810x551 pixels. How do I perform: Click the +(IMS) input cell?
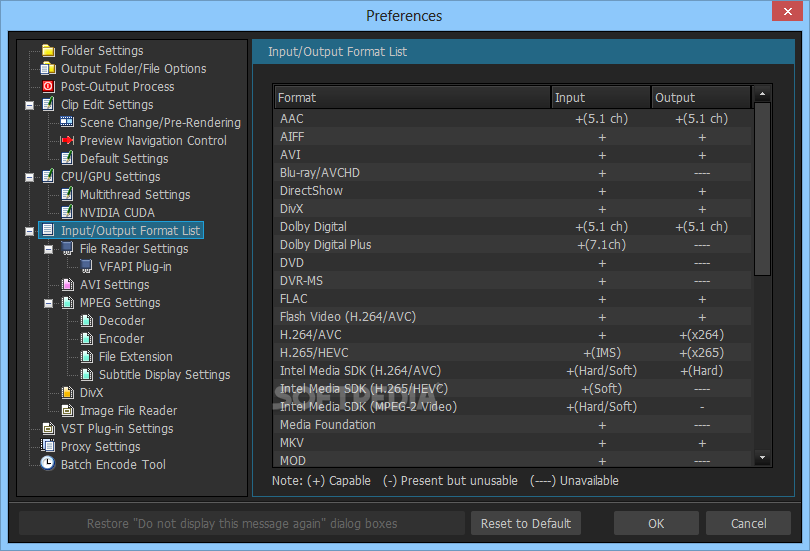(602, 353)
